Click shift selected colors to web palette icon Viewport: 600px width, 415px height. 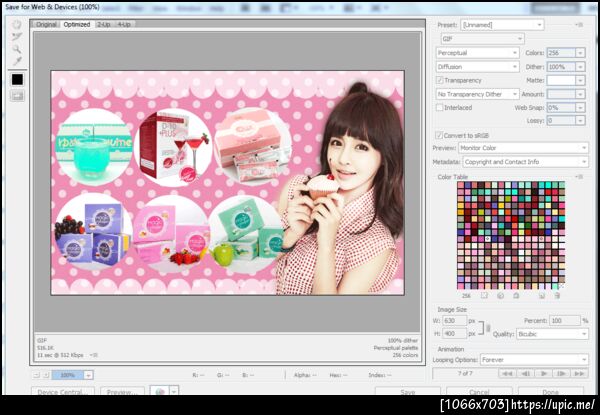(x=501, y=296)
